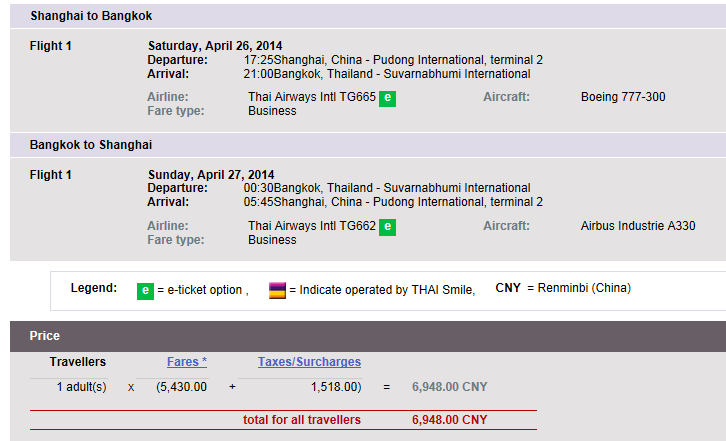Click the green e-ticket icon in legend
726x441 pixels.
coord(145,291)
